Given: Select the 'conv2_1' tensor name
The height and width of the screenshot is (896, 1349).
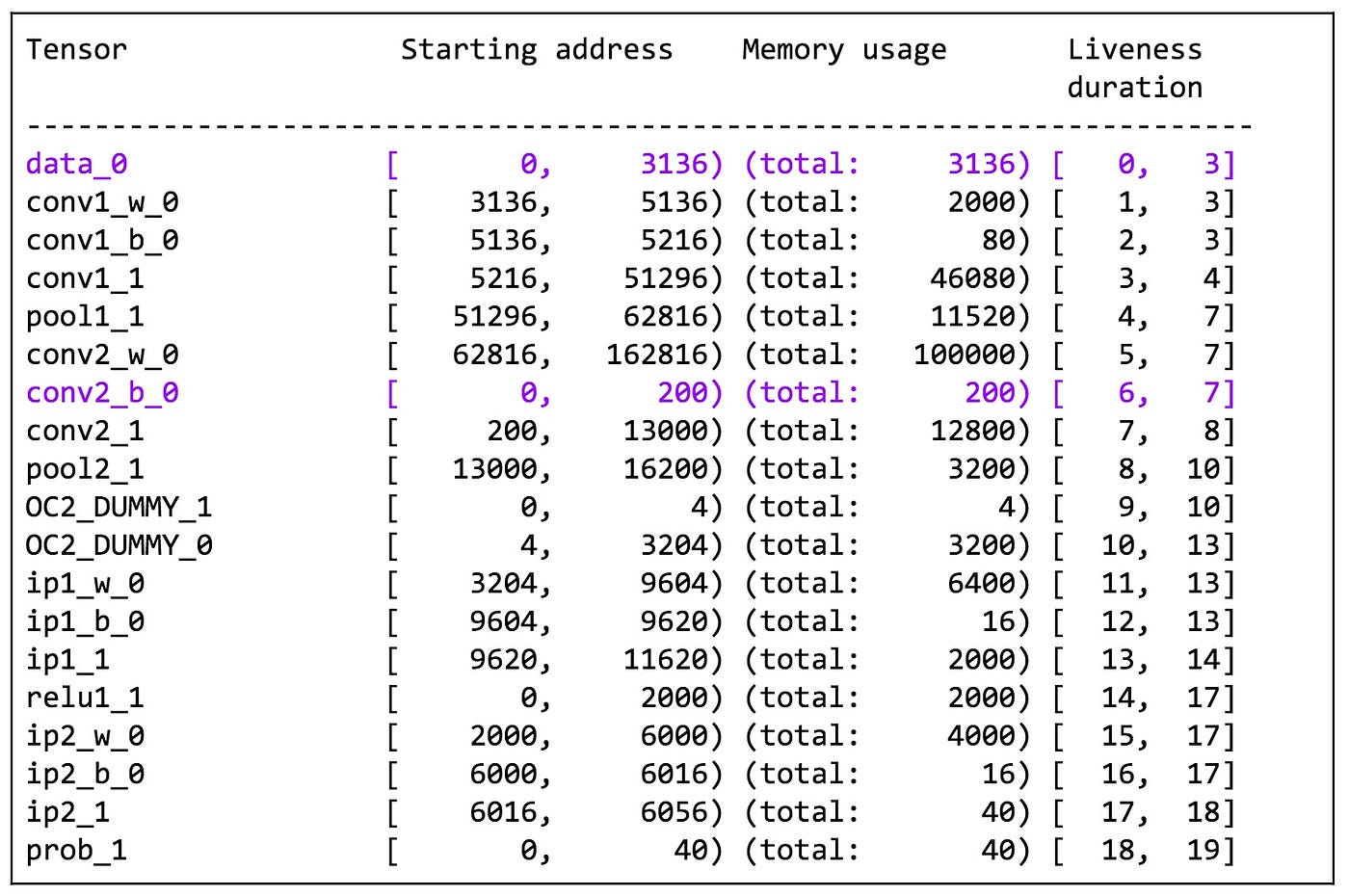Looking at the screenshot, I should point(85,431).
